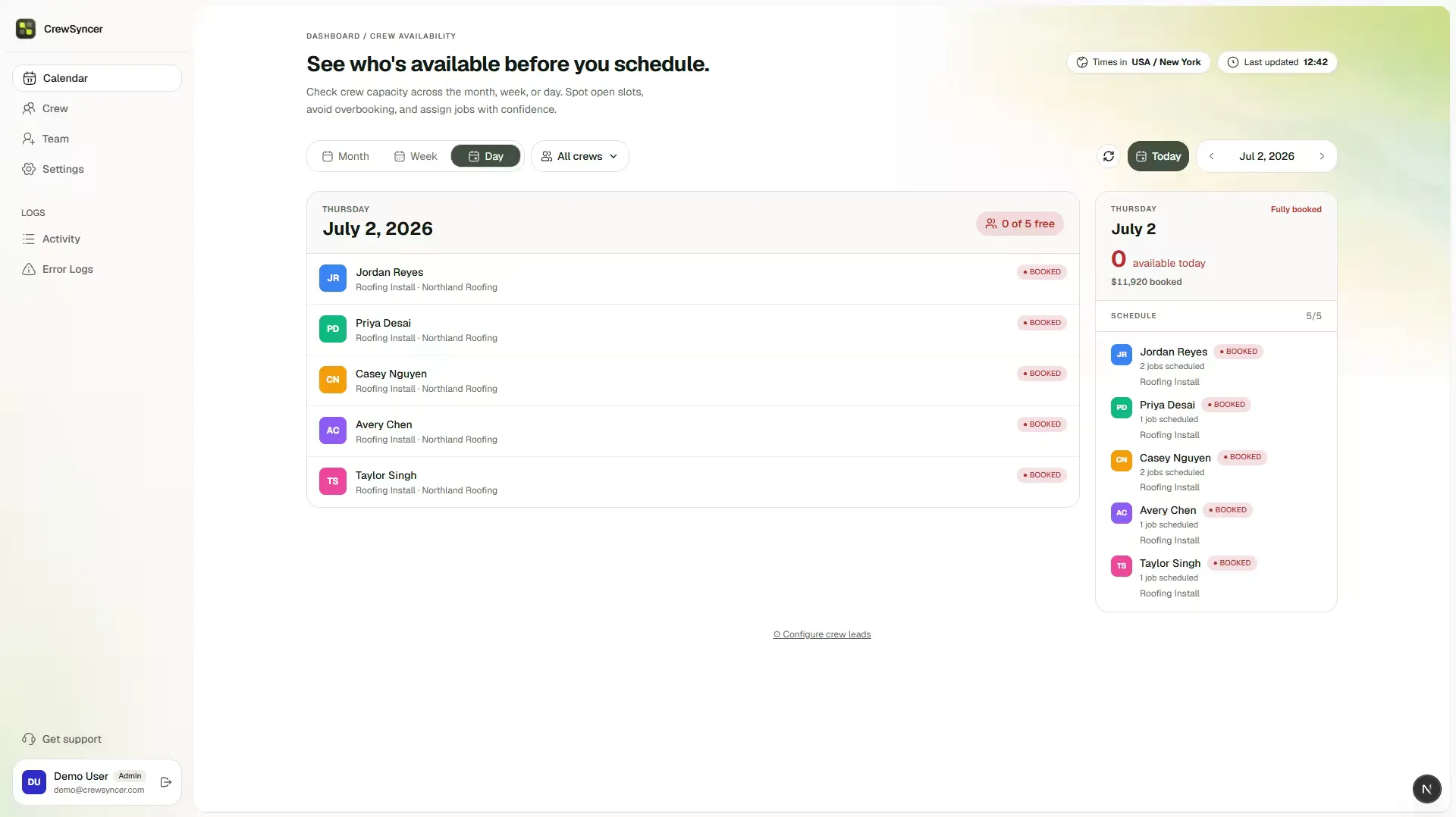1456x817 pixels.
Task: Select Avery Chen in the main list
Action: point(693,431)
